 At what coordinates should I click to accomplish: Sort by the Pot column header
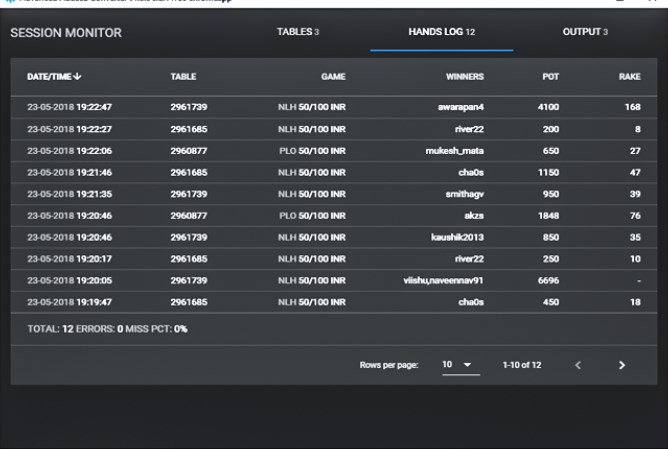pyautogui.click(x=550, y=77)
